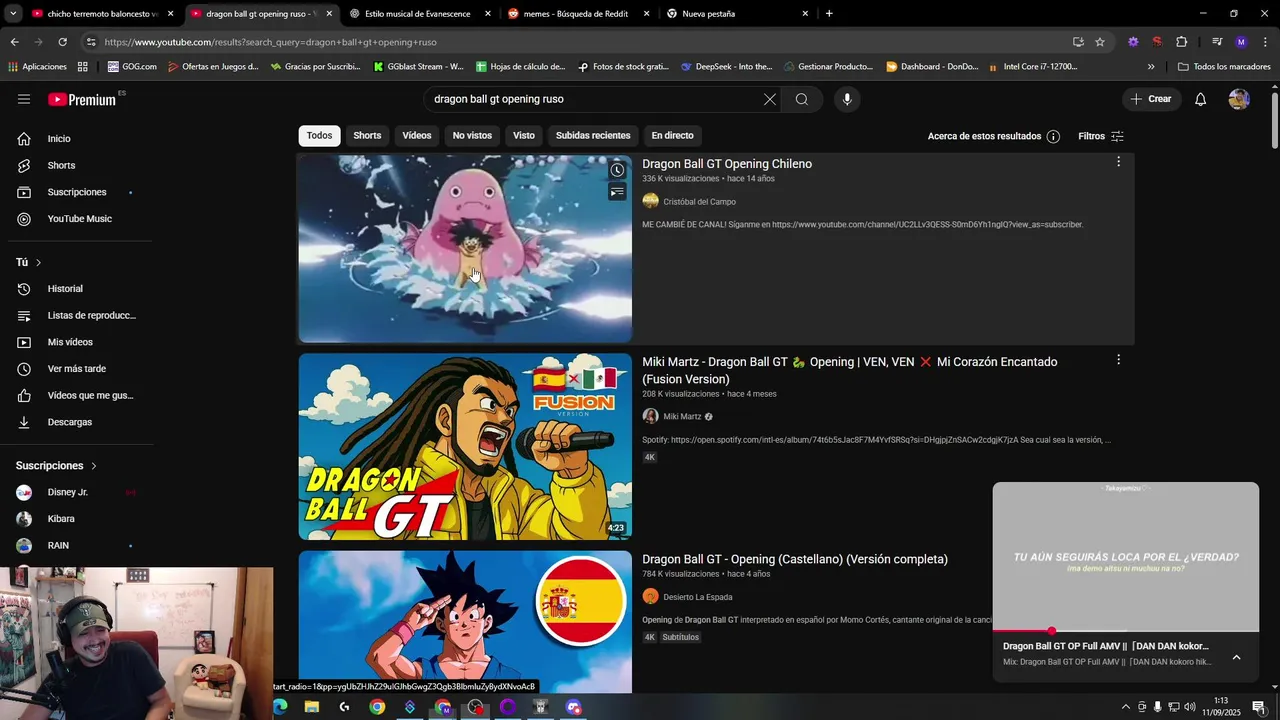The width and height of the screenshot is (1280, 720).
Task: Open the browser extensions puzzle icon
Action: point(1181,42)
